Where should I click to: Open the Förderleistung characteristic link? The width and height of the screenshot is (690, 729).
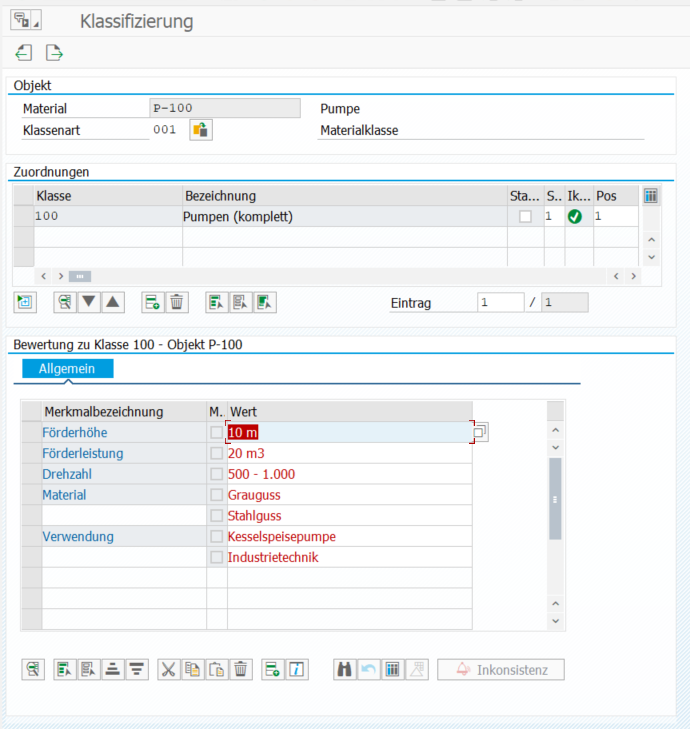[x=83, y=453]
